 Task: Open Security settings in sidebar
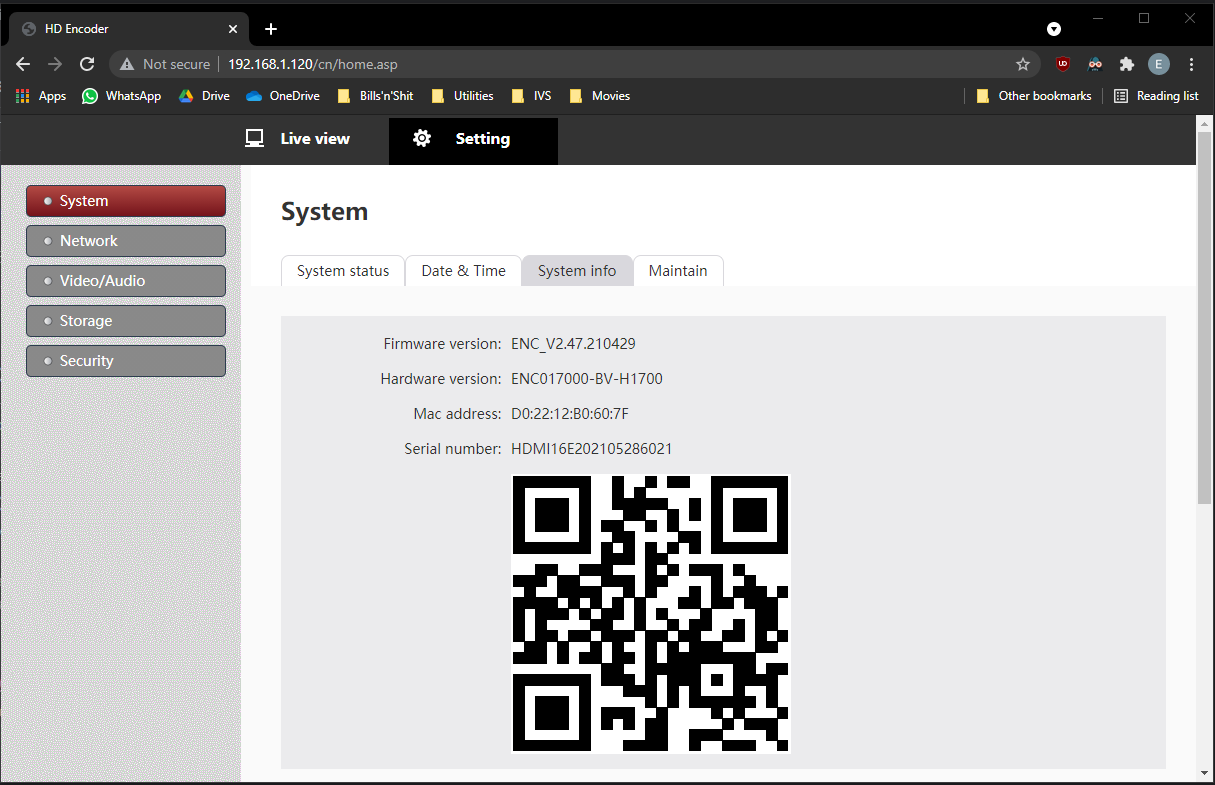(126, 361)
